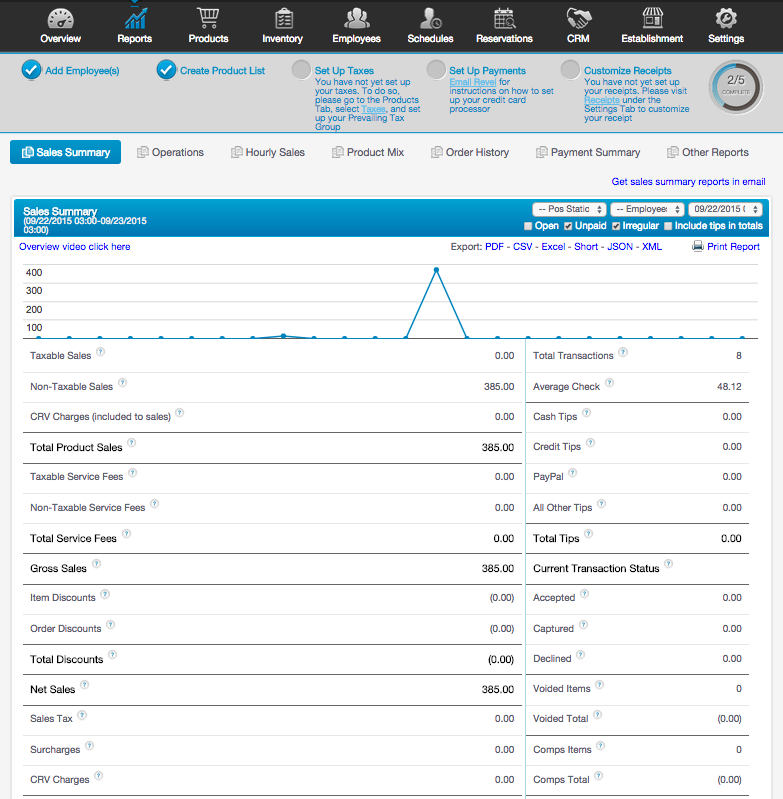Image resolution: width=783 pixels, height=799 pixels.
Task: Click the chart peak data point near 400
Action: coord(436,270)
